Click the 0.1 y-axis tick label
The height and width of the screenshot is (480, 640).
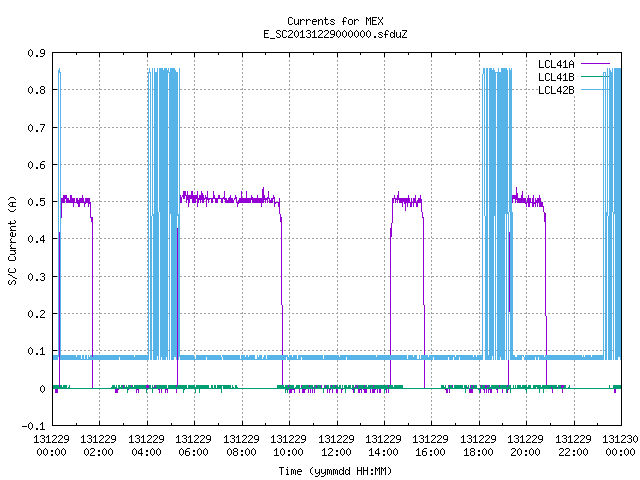37,351
